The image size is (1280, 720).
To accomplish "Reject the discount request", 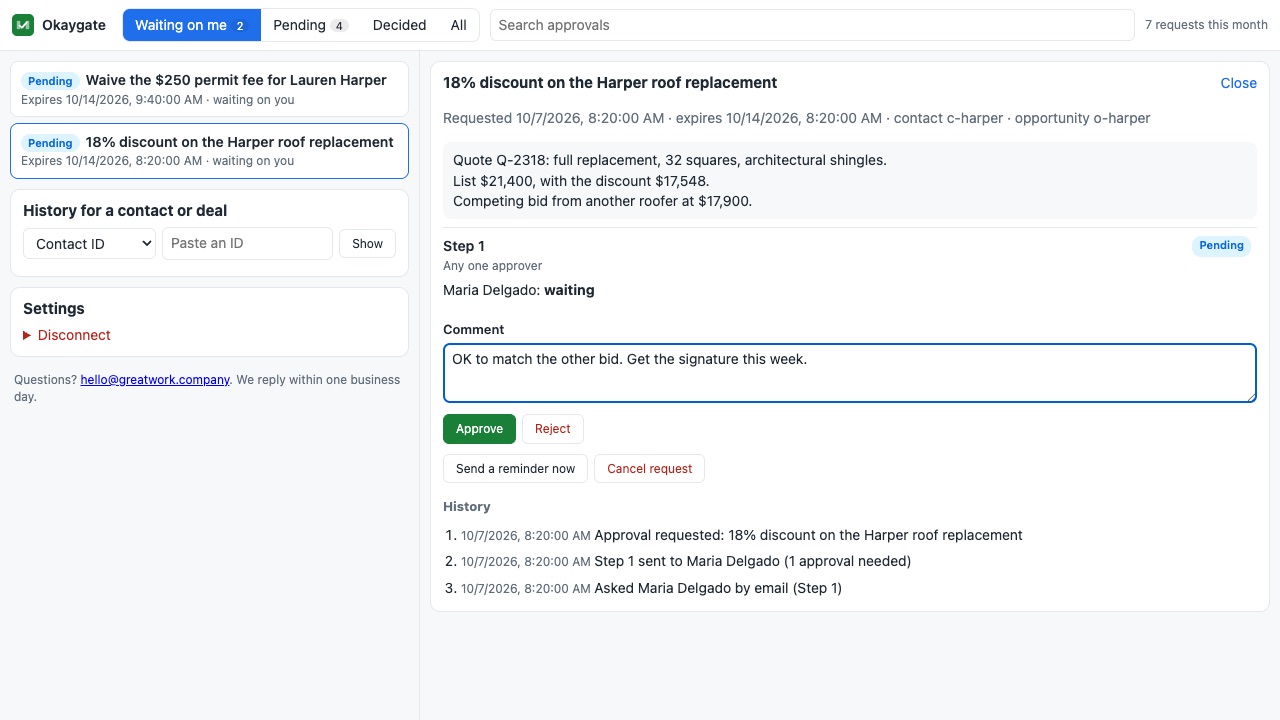I will point(552,429).
